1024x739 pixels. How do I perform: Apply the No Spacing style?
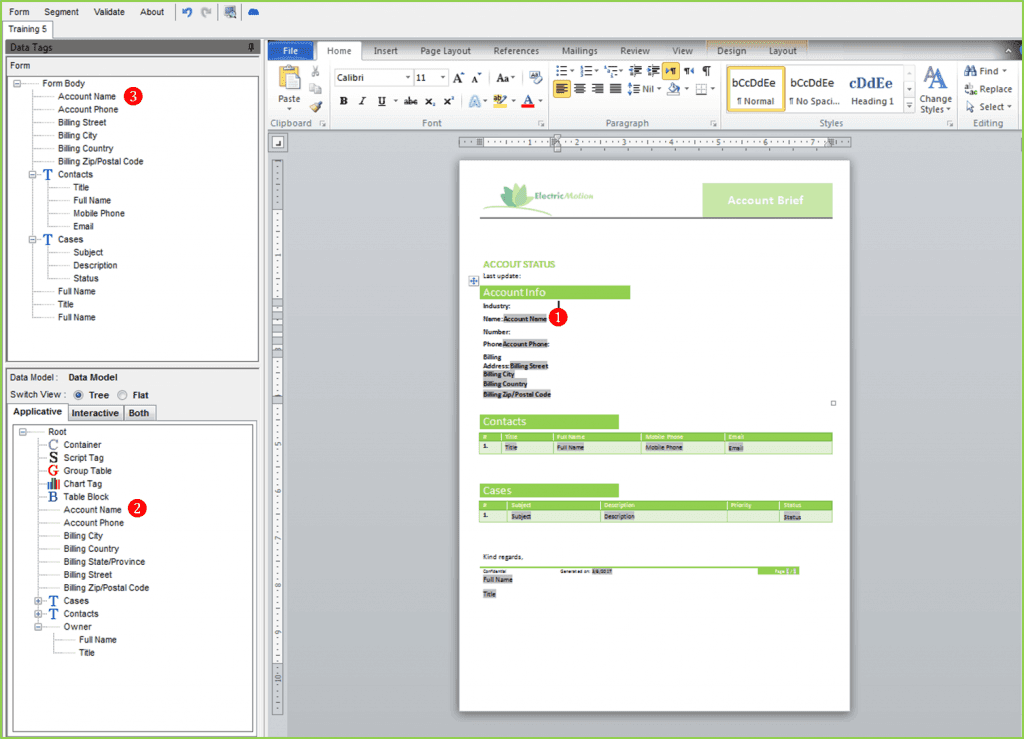tap(814, 89)
